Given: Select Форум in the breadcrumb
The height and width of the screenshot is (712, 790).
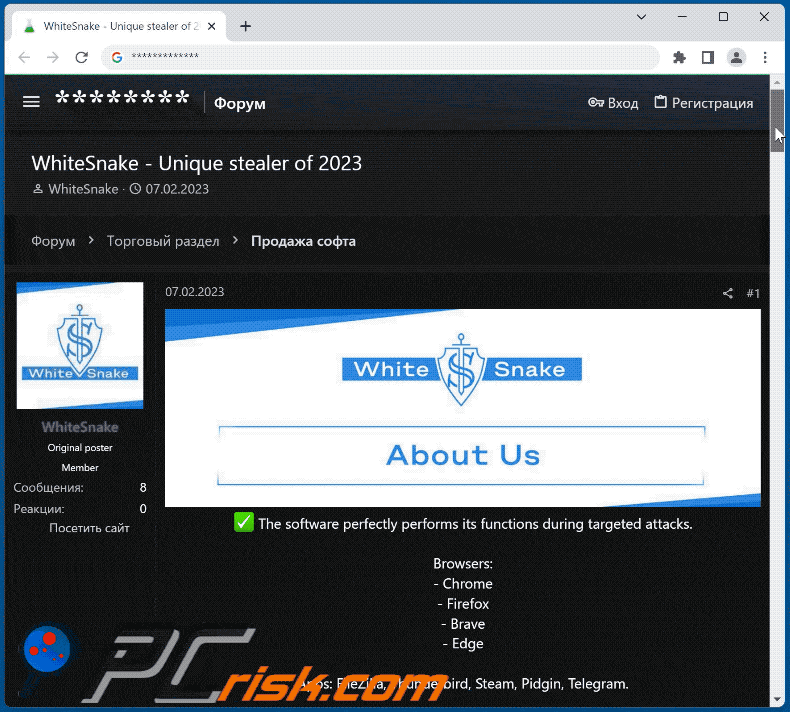Looking at the screenshot, I should coord(53,241).
